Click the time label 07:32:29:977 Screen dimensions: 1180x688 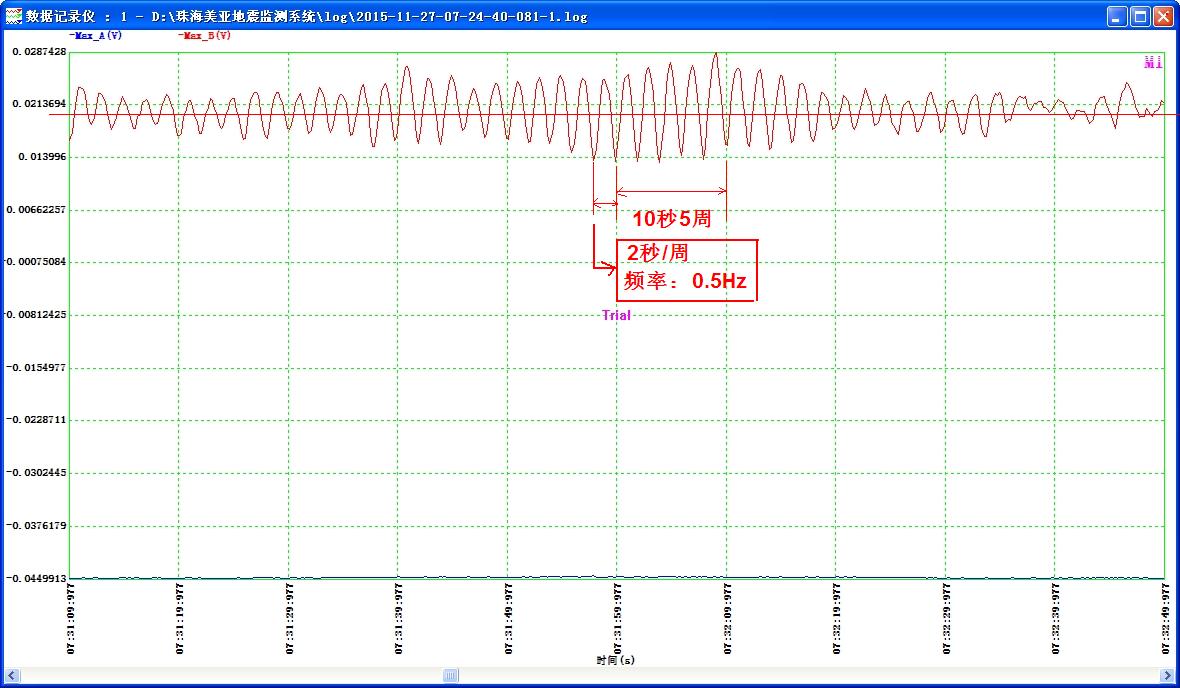point(946,618)
